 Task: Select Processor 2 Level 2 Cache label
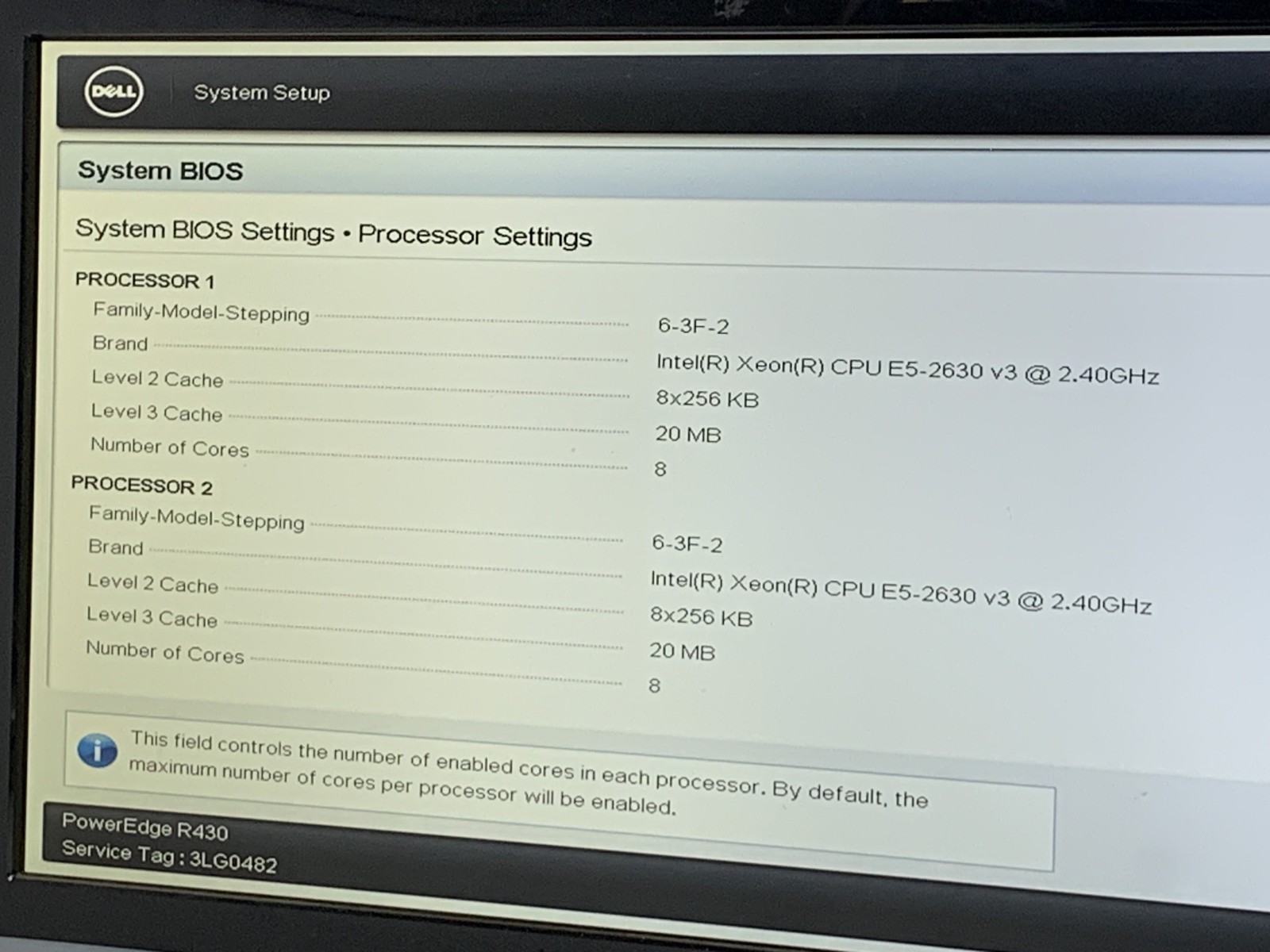(x=152, y=583)
